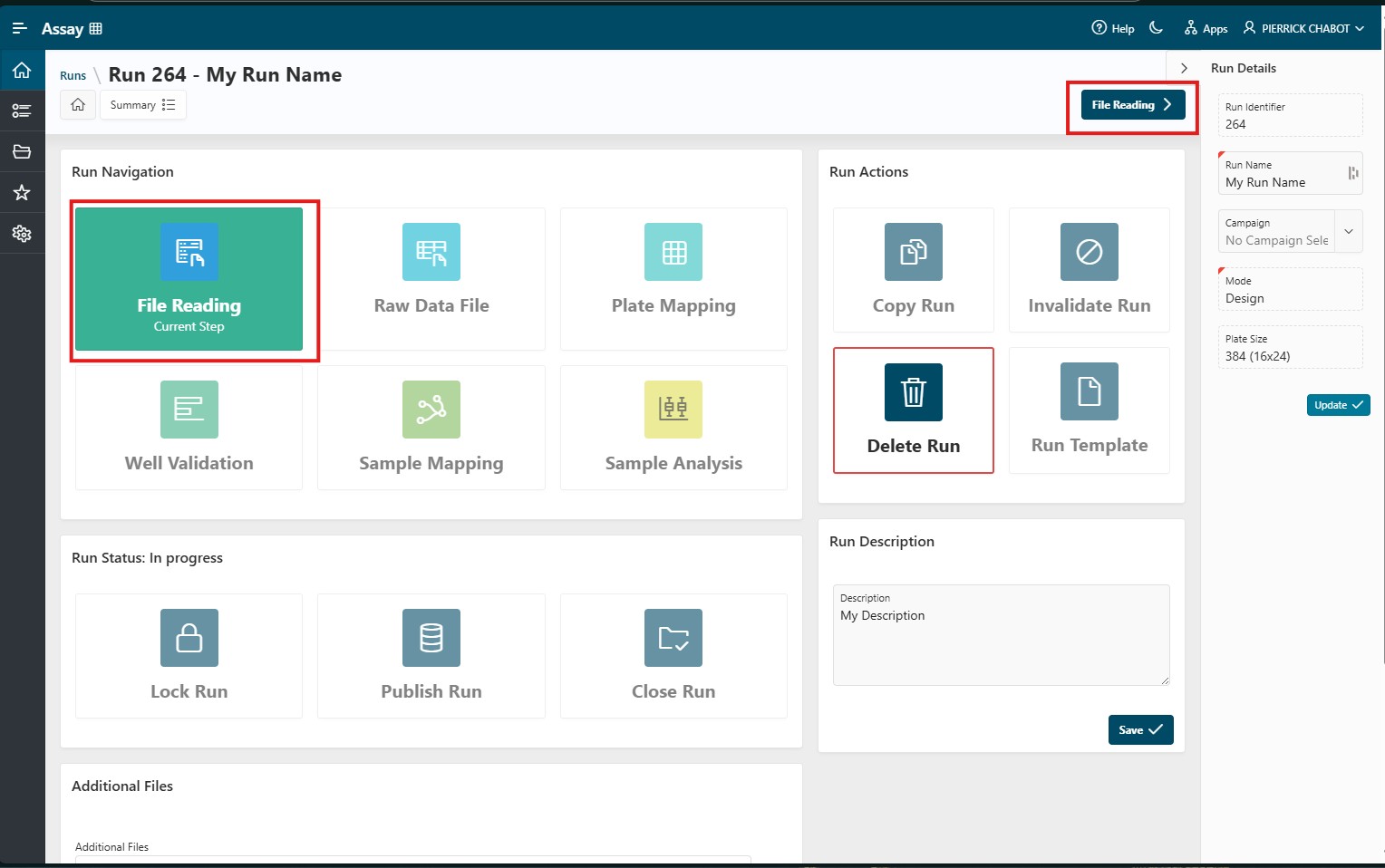
Task: Click the icon inside Run Name field
Action: (x=1353, y=173)
